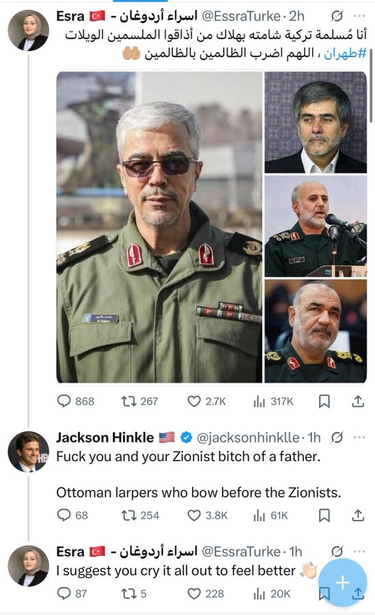View analytics showing 317K views
The width and height of the screenshot is (375, 615).
coord(273,401)
